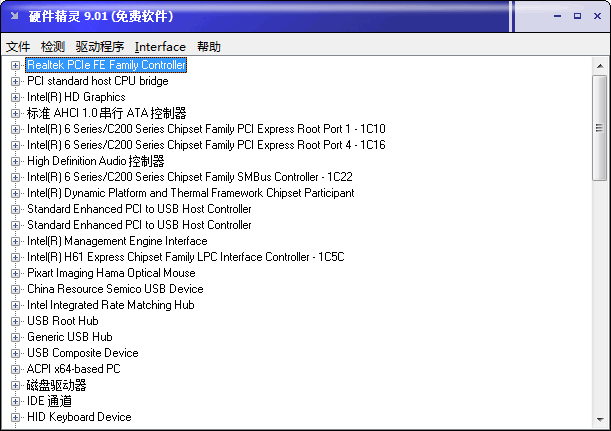Expand USB Root Hub node
The height and width of the screenshot is (431, 611).
click(x=15, y=321)
